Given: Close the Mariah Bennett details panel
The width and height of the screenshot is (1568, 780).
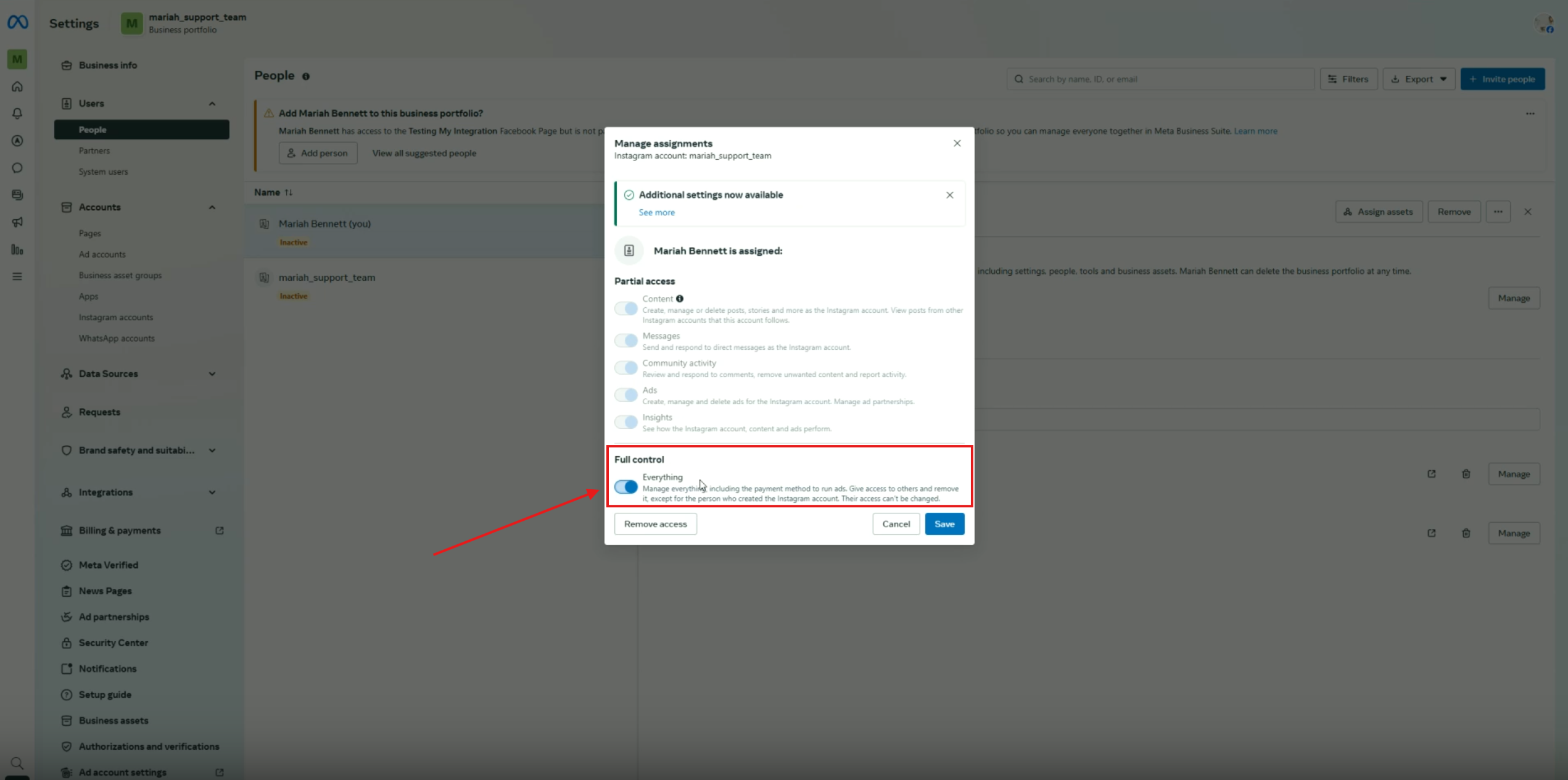Looking at the screenshot, I should (1527, 212).
